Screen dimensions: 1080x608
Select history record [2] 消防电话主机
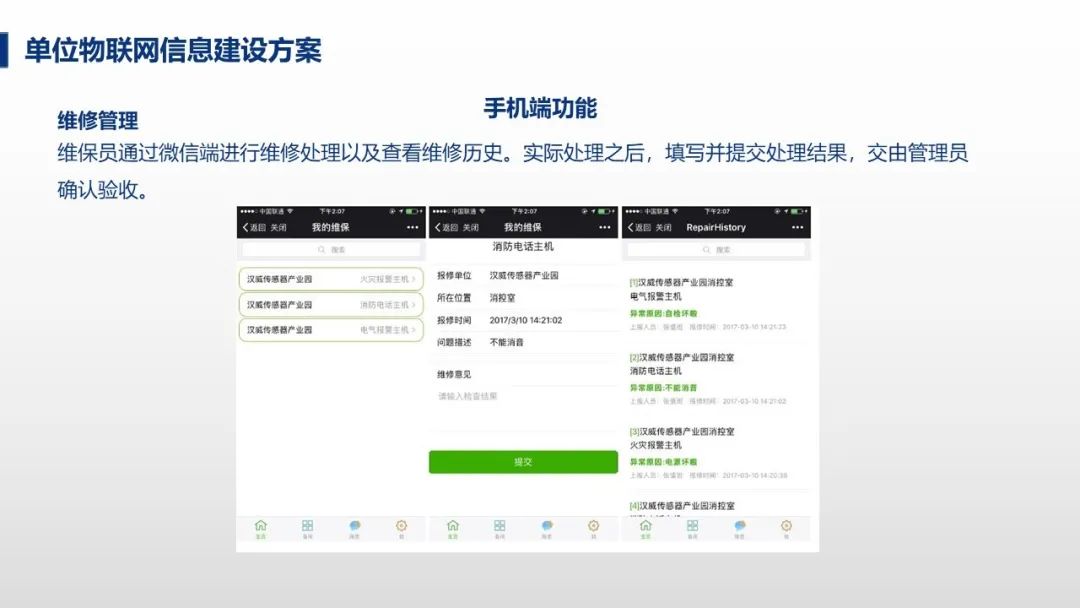tap(716, 379)
